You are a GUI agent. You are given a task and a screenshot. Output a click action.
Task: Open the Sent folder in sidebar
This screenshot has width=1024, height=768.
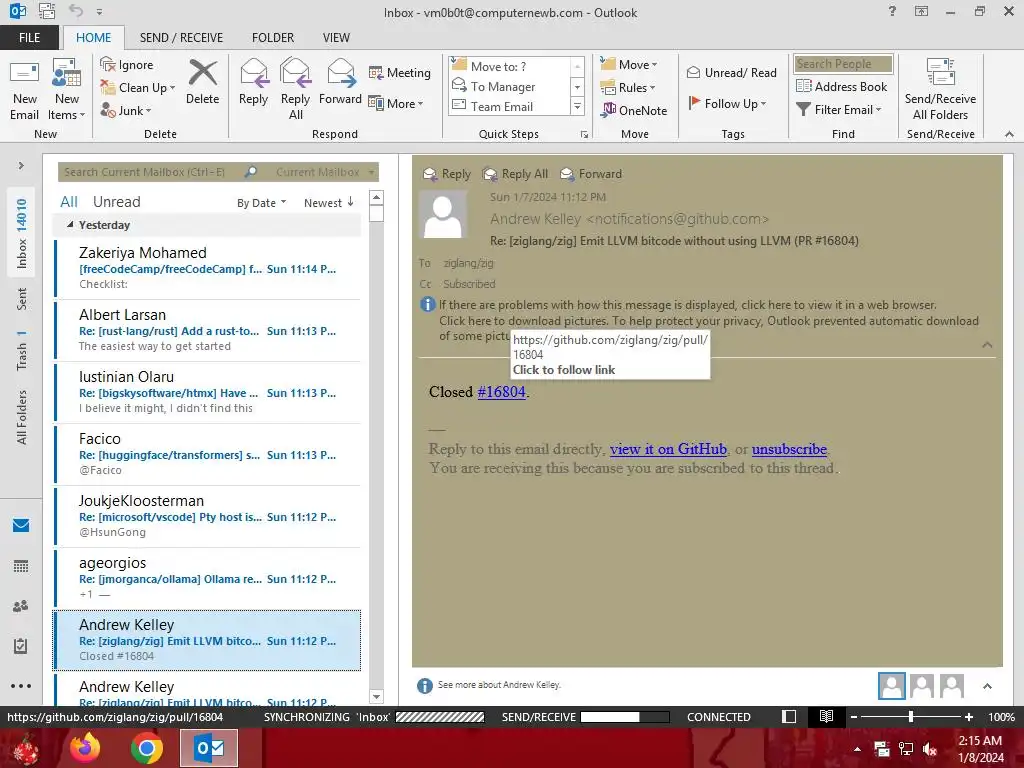22,298
